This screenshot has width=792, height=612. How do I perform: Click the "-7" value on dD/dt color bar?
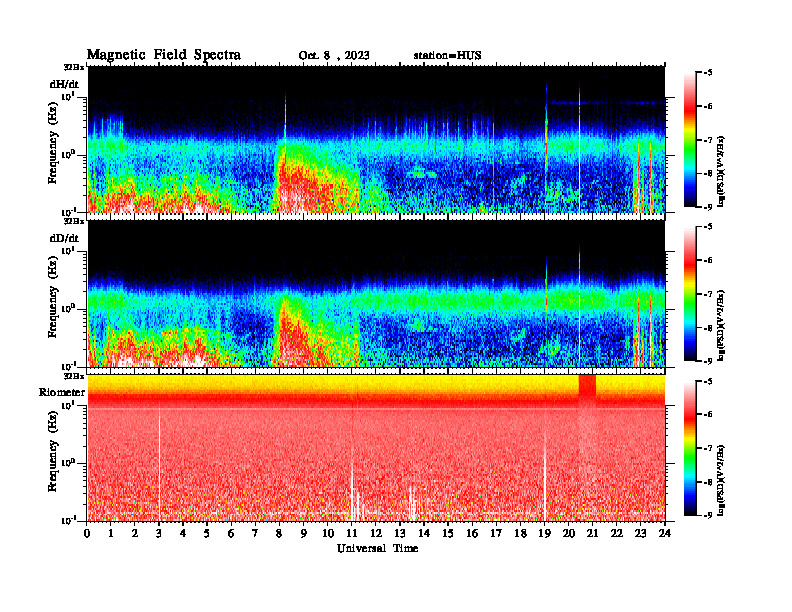(708, 294)
